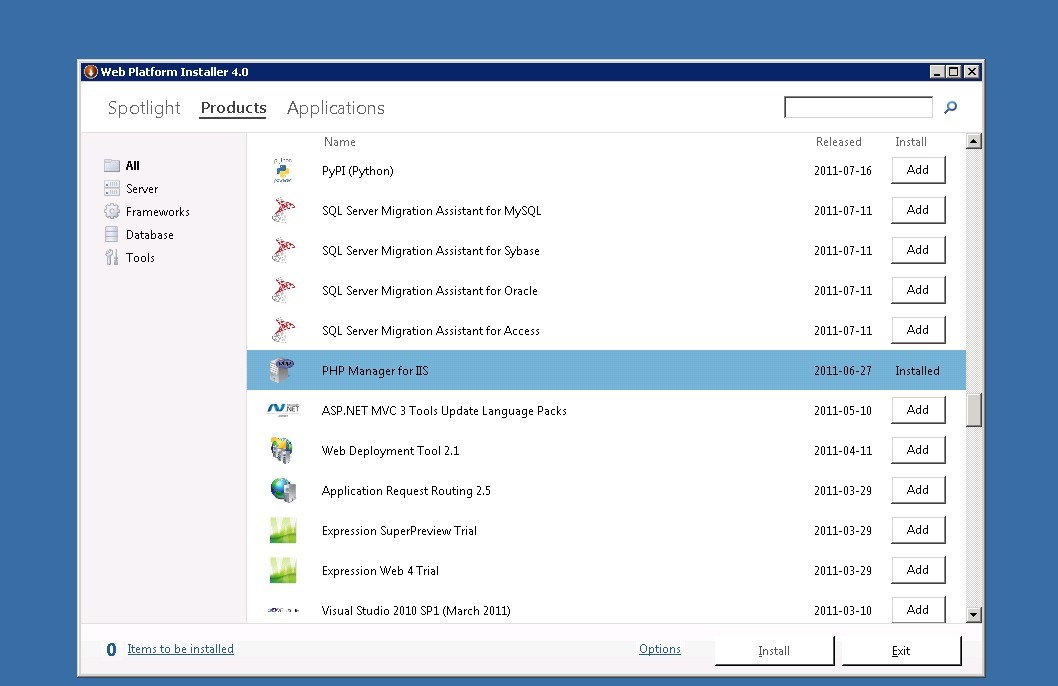The width and height of the screenshot is (1058, 686).
Task: Click the Migration Assistant for Access icon
Action: click(283, 330)
